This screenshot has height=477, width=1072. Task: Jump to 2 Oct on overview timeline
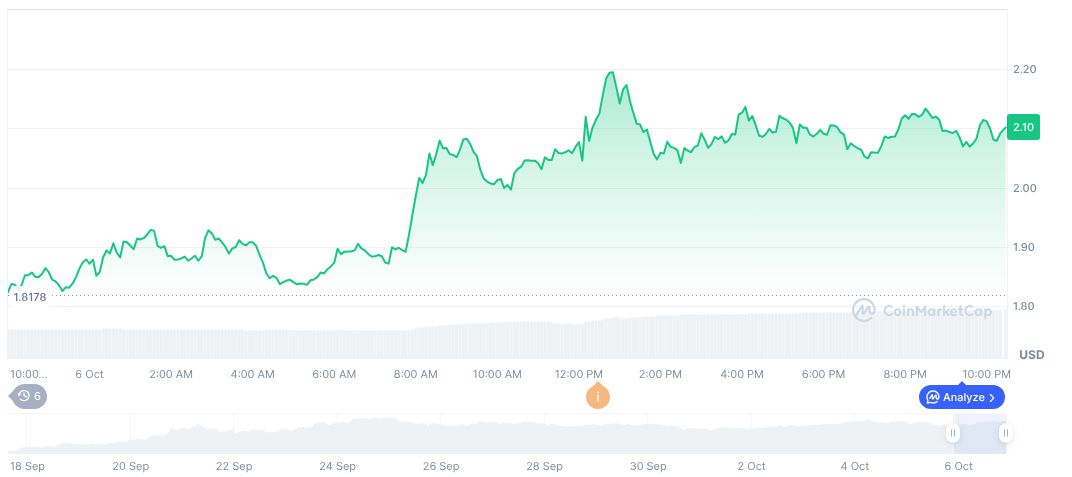[x=751, y=466]
